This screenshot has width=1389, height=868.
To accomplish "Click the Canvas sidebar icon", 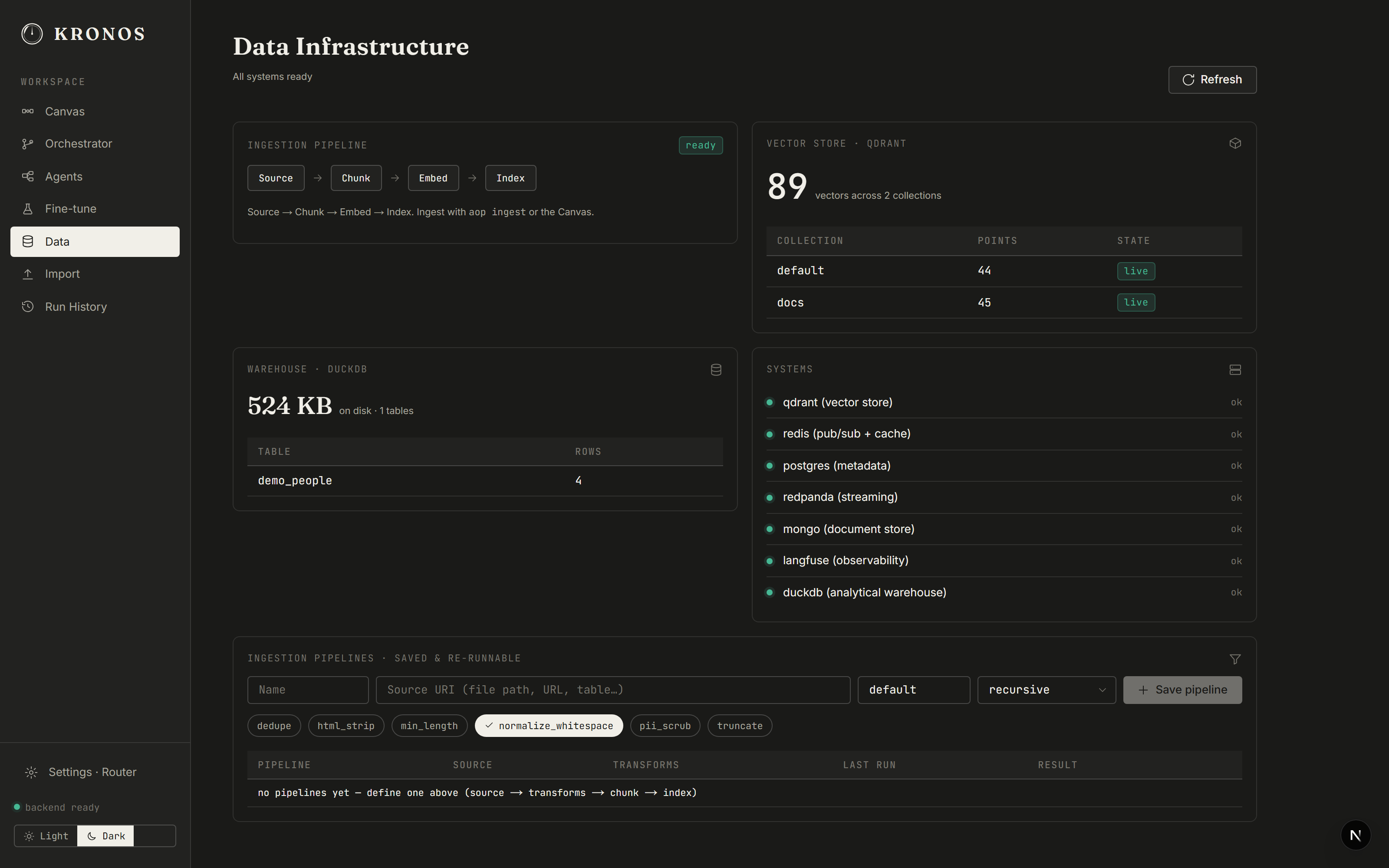I will [27, 112].
